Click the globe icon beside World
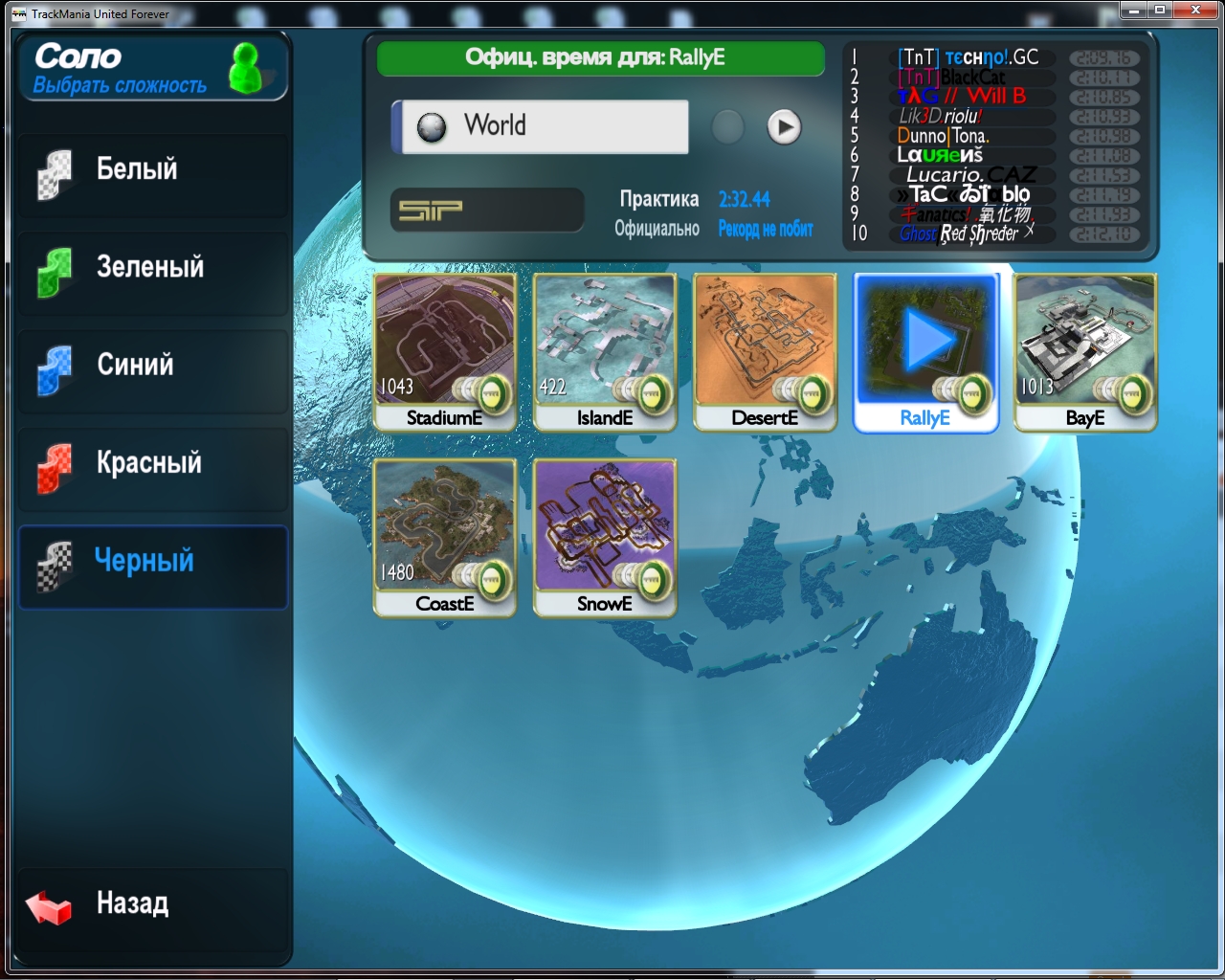The height and width of the screenshot is (980, 1225). pos(432,127)
